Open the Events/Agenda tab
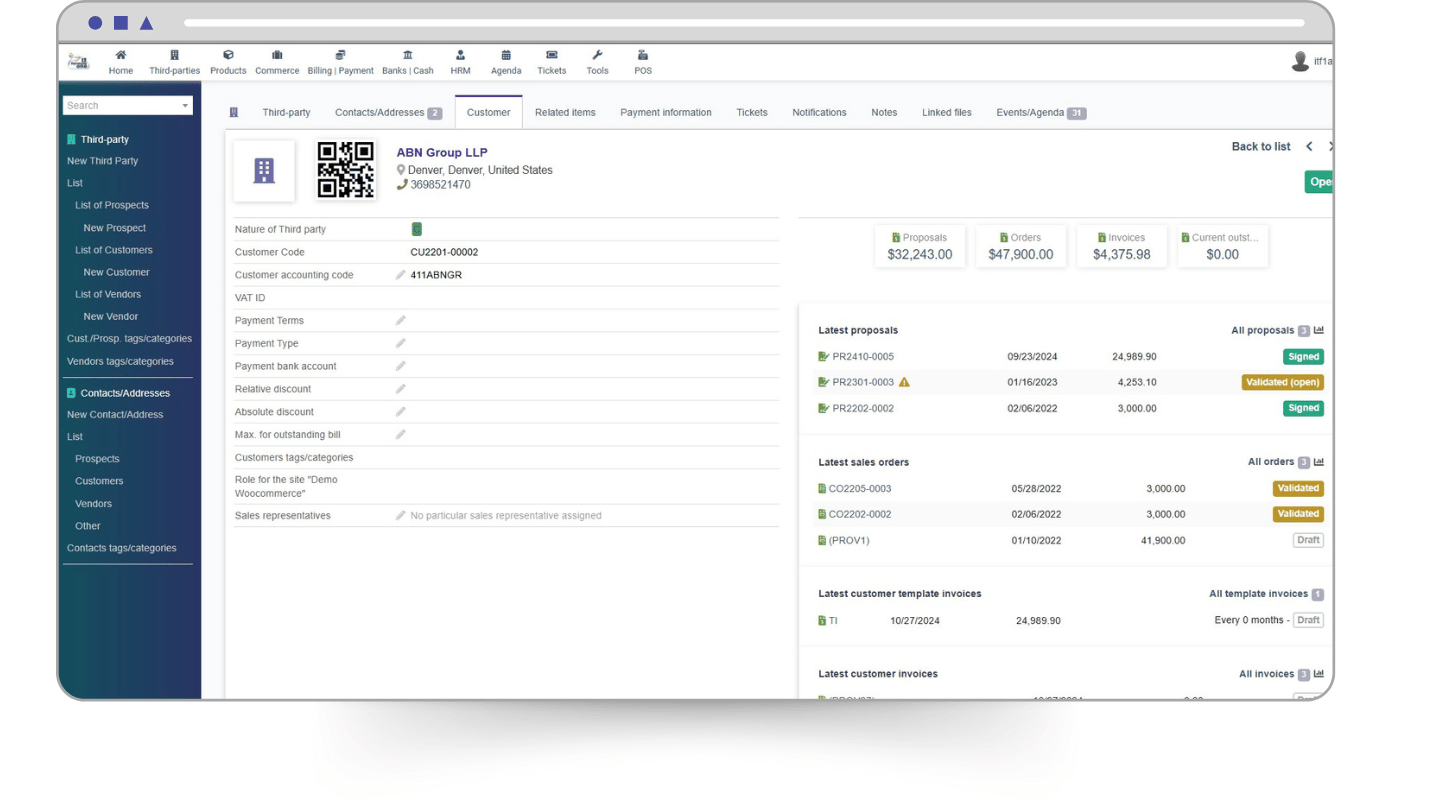 click(1041, 112)
